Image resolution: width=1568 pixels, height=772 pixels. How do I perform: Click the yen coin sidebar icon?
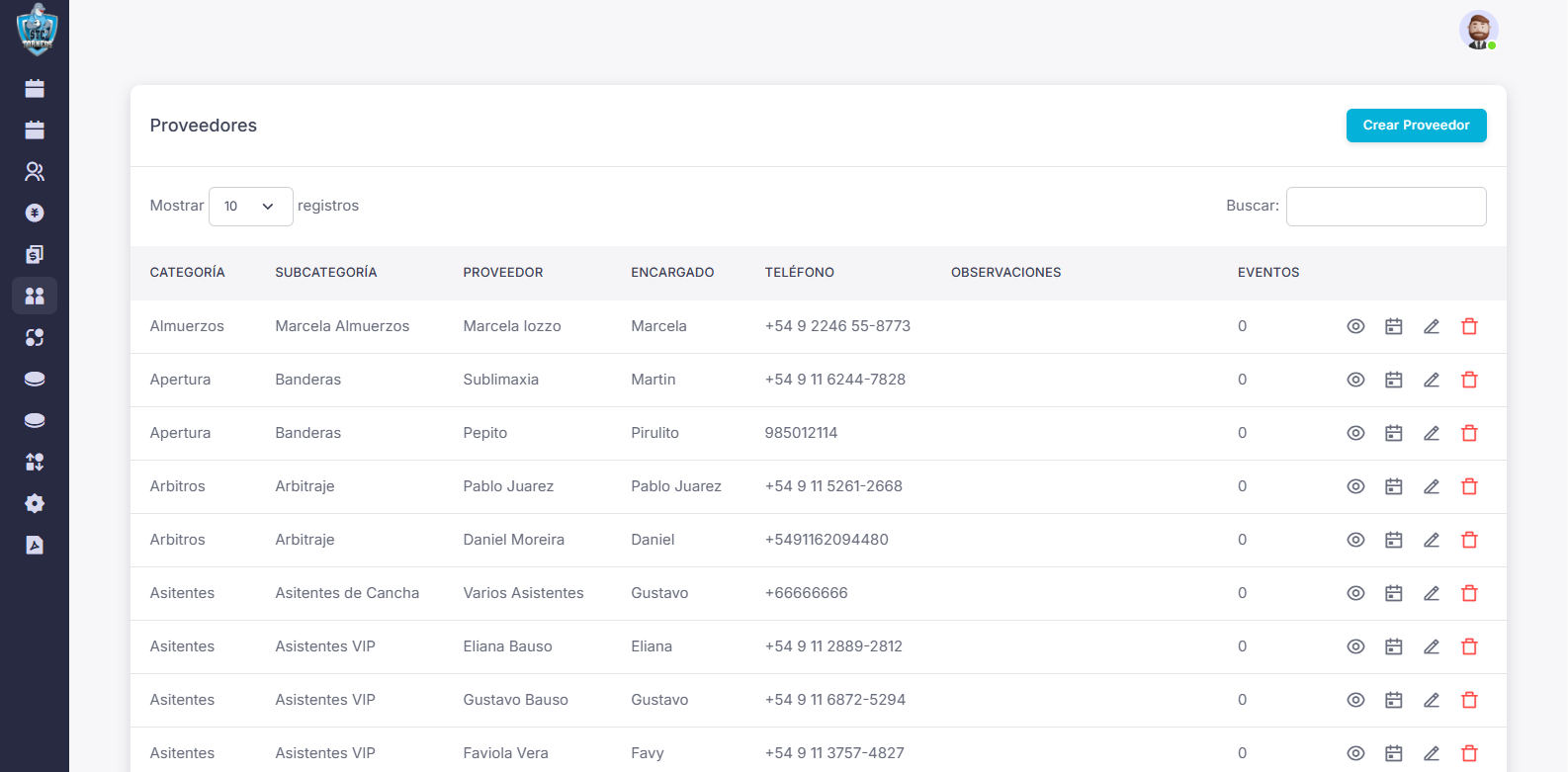coord(35,214)
